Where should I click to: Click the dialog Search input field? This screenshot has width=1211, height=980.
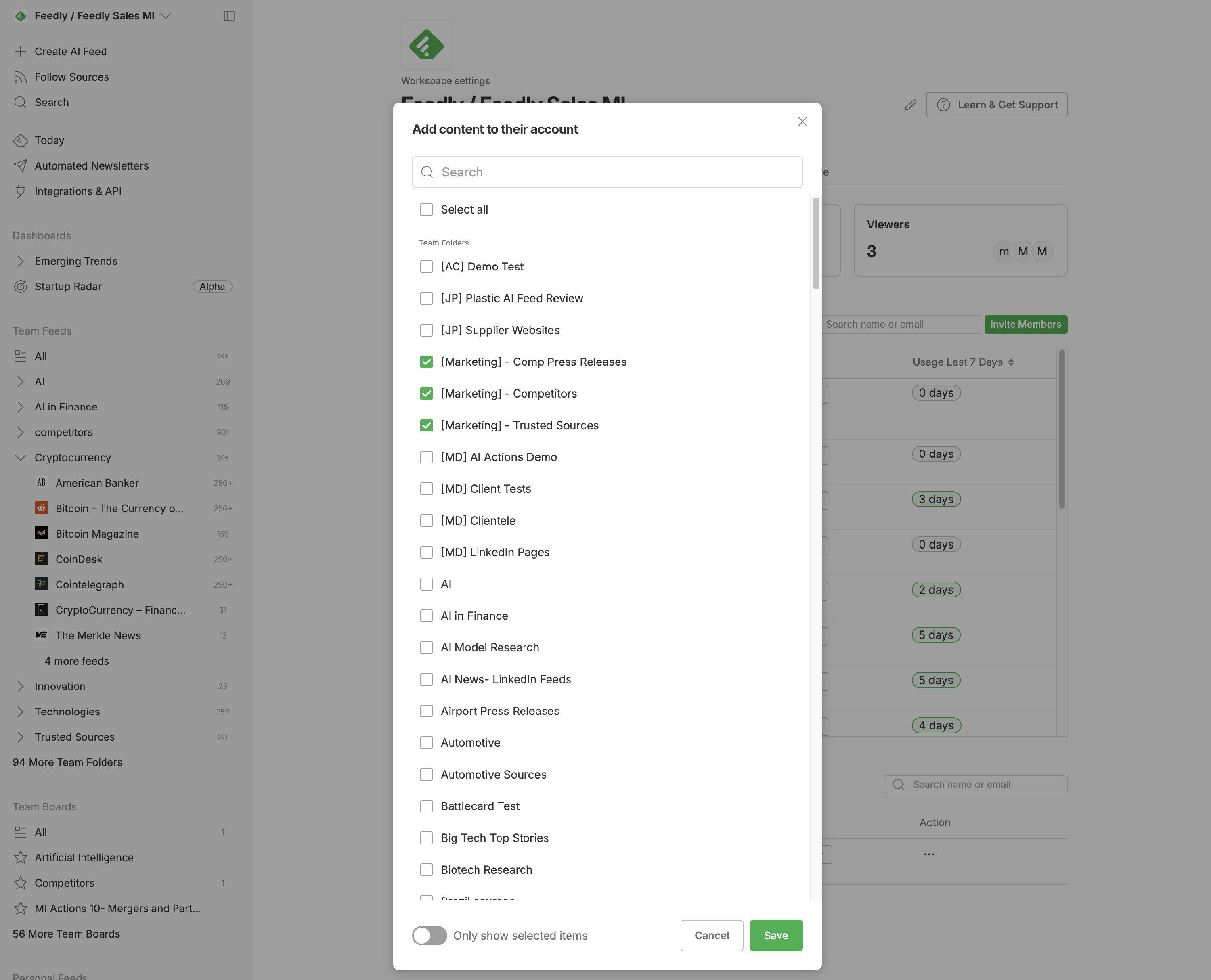click(x=607, y=172)
